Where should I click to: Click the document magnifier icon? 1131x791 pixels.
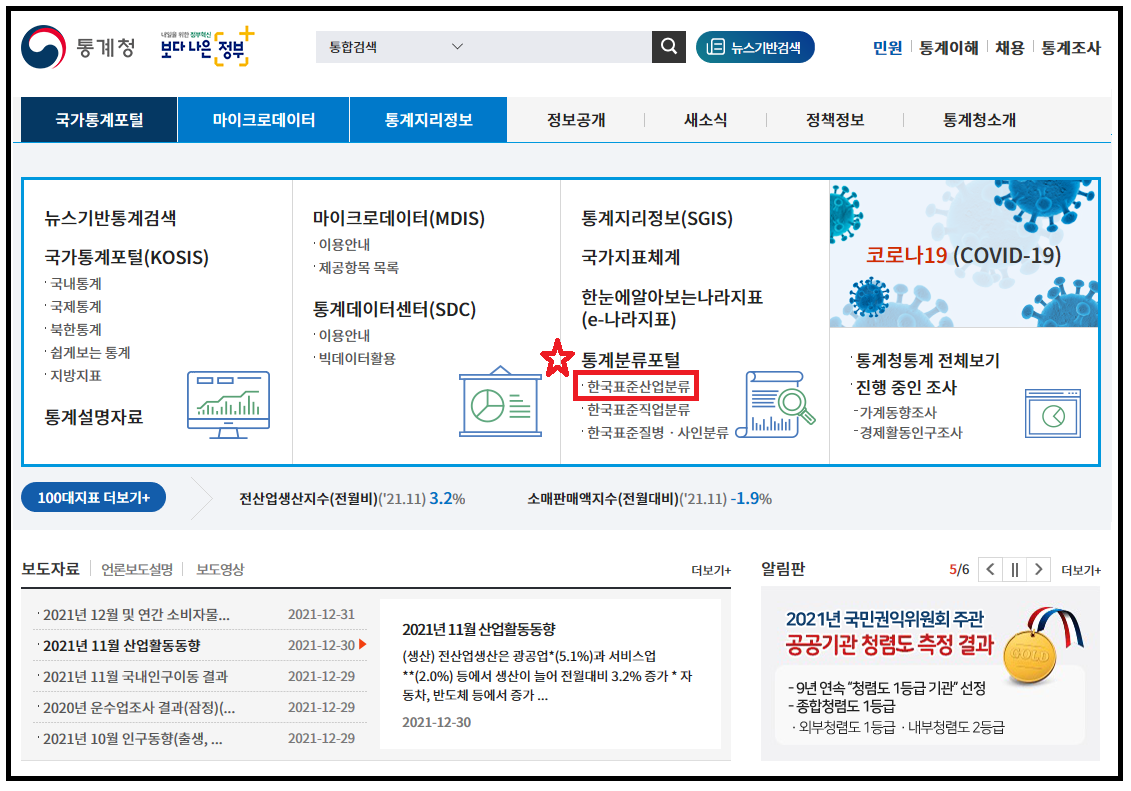pos(776,405)
